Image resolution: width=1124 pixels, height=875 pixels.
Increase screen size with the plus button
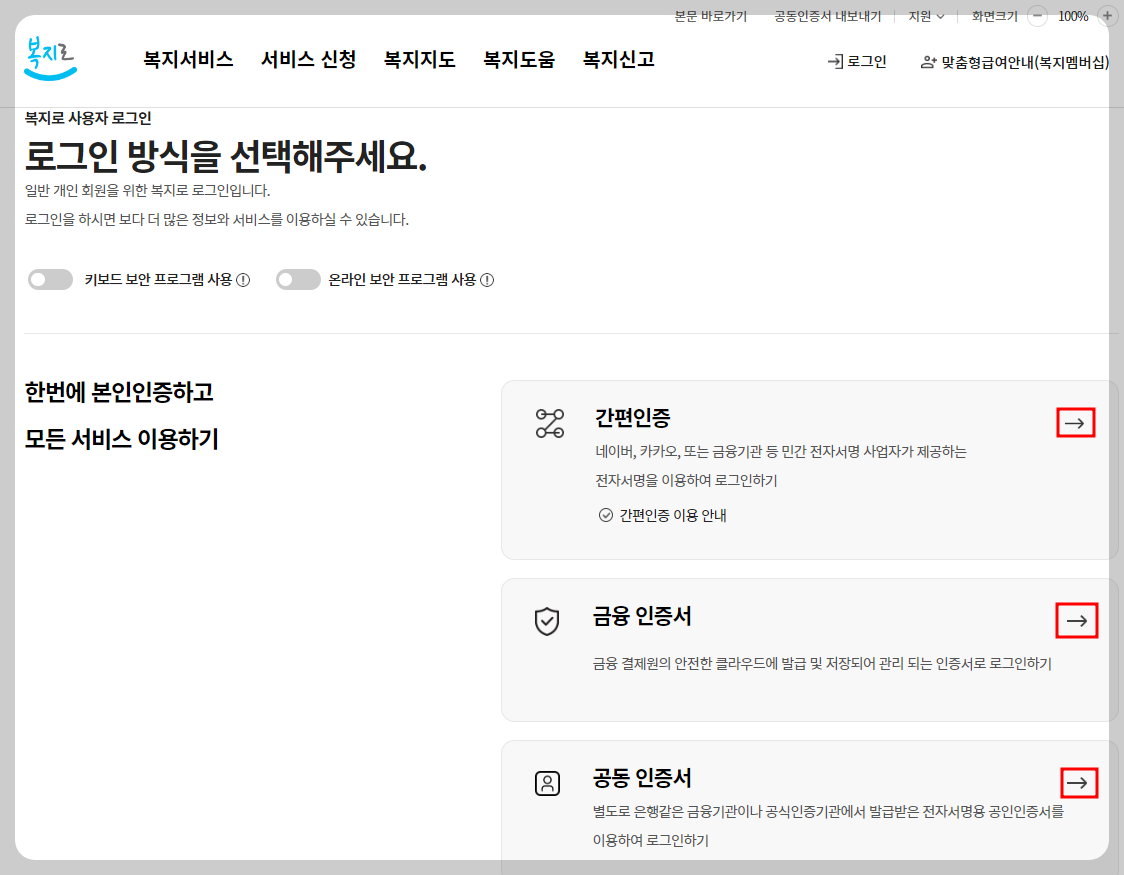(x=1106, y=16)
